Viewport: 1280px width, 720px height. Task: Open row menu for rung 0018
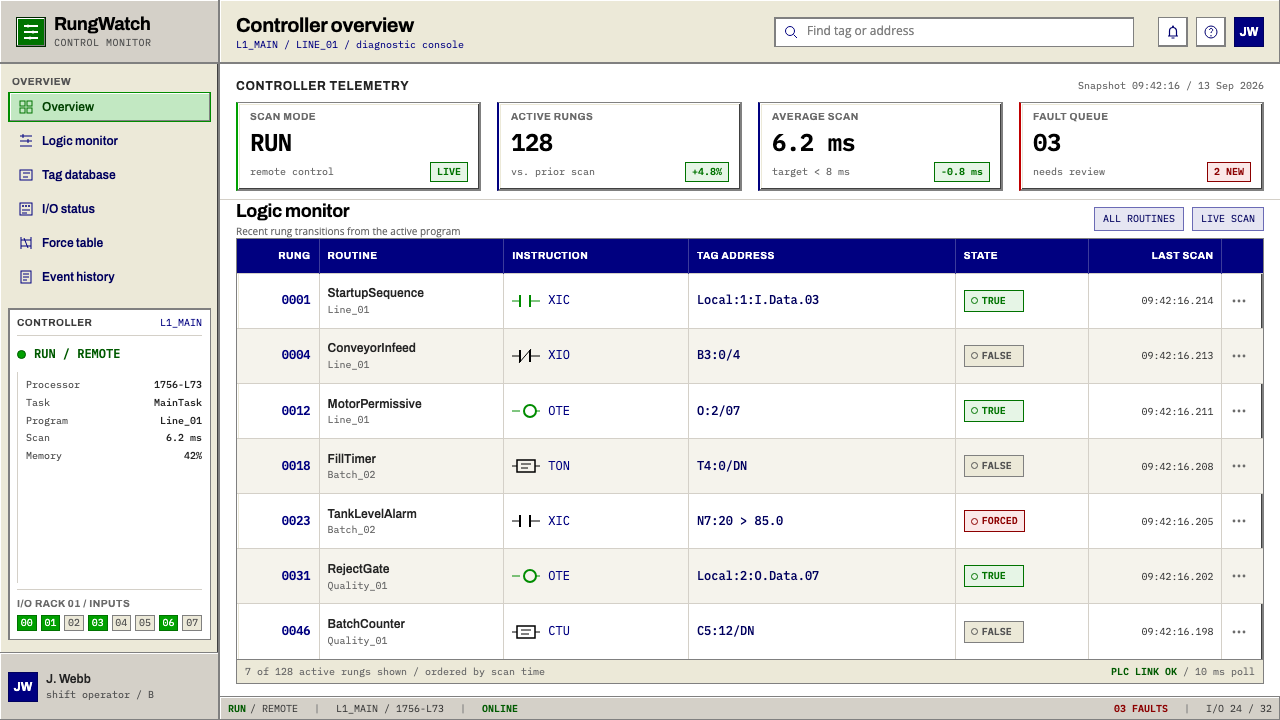click(1239, 466)
